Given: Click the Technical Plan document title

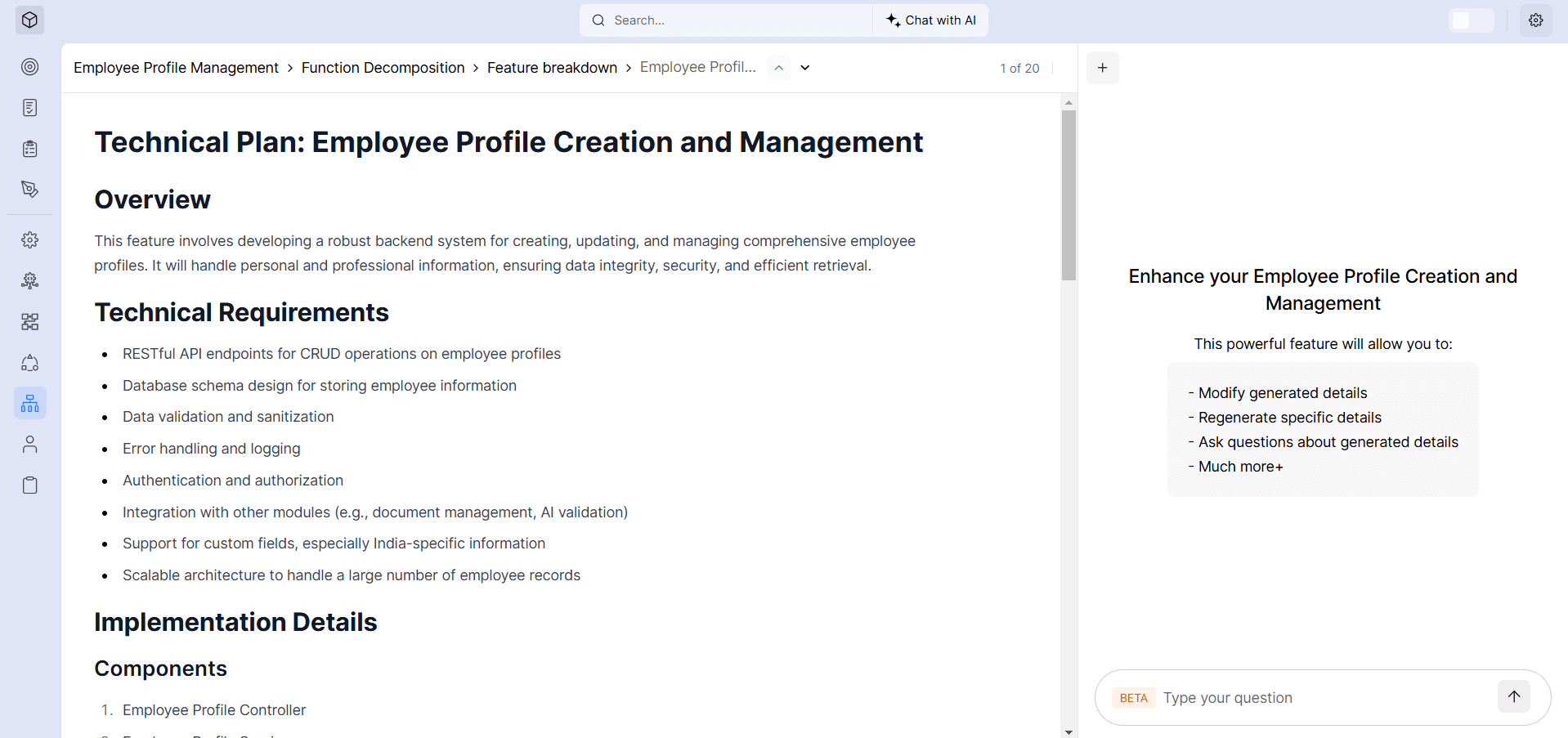Looking at the screenshot, I should pos(508,142).
